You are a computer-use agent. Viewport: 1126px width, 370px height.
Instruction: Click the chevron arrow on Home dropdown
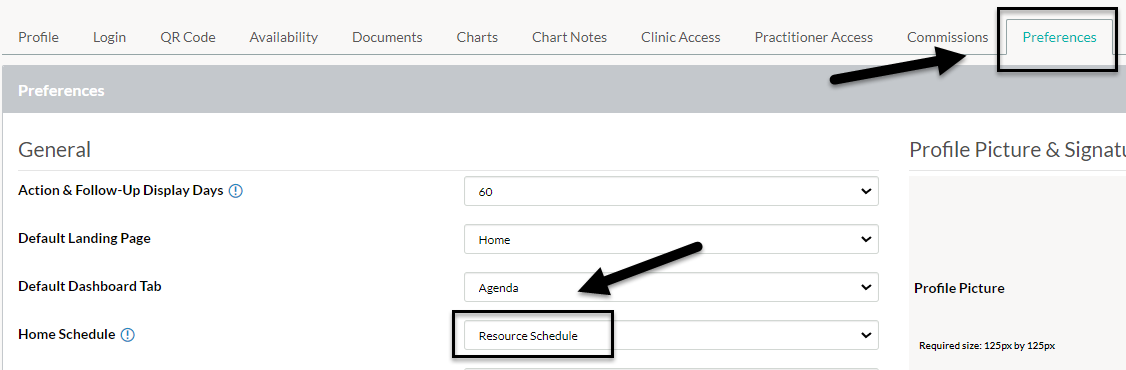(865, 239)
